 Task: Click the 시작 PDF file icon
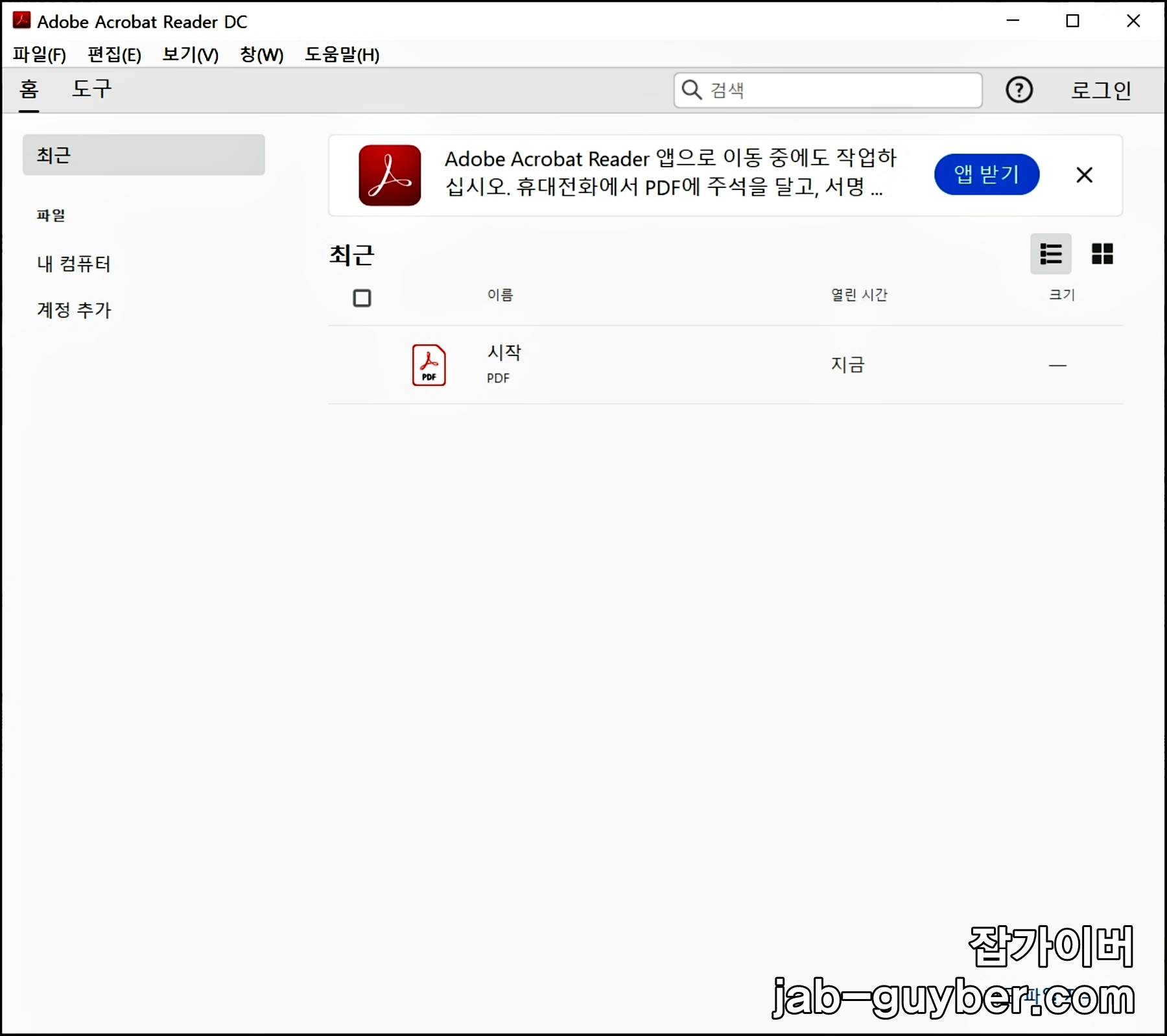(x=429, y=365)
